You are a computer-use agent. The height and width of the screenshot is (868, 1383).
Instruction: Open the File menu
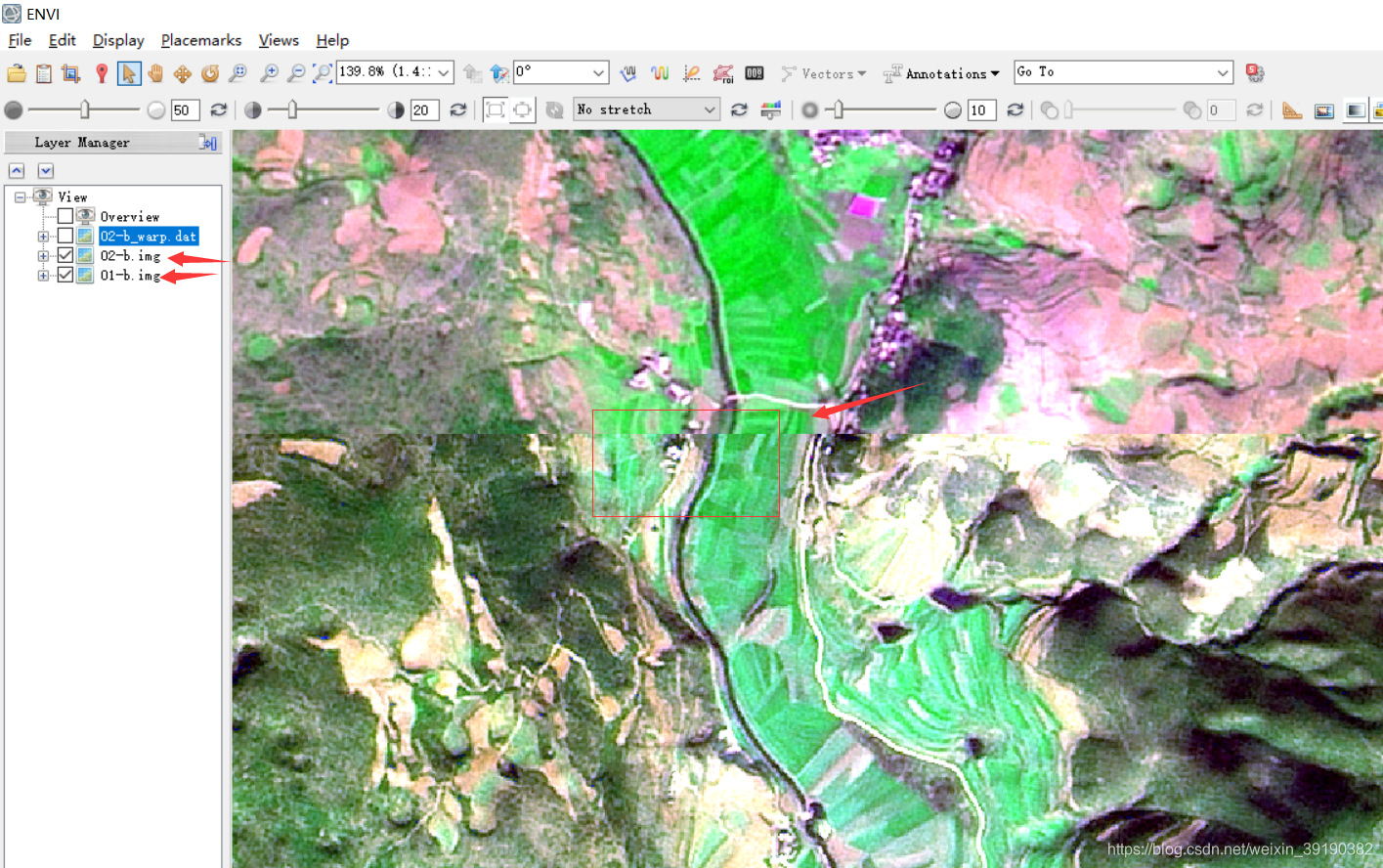point(20,40)
